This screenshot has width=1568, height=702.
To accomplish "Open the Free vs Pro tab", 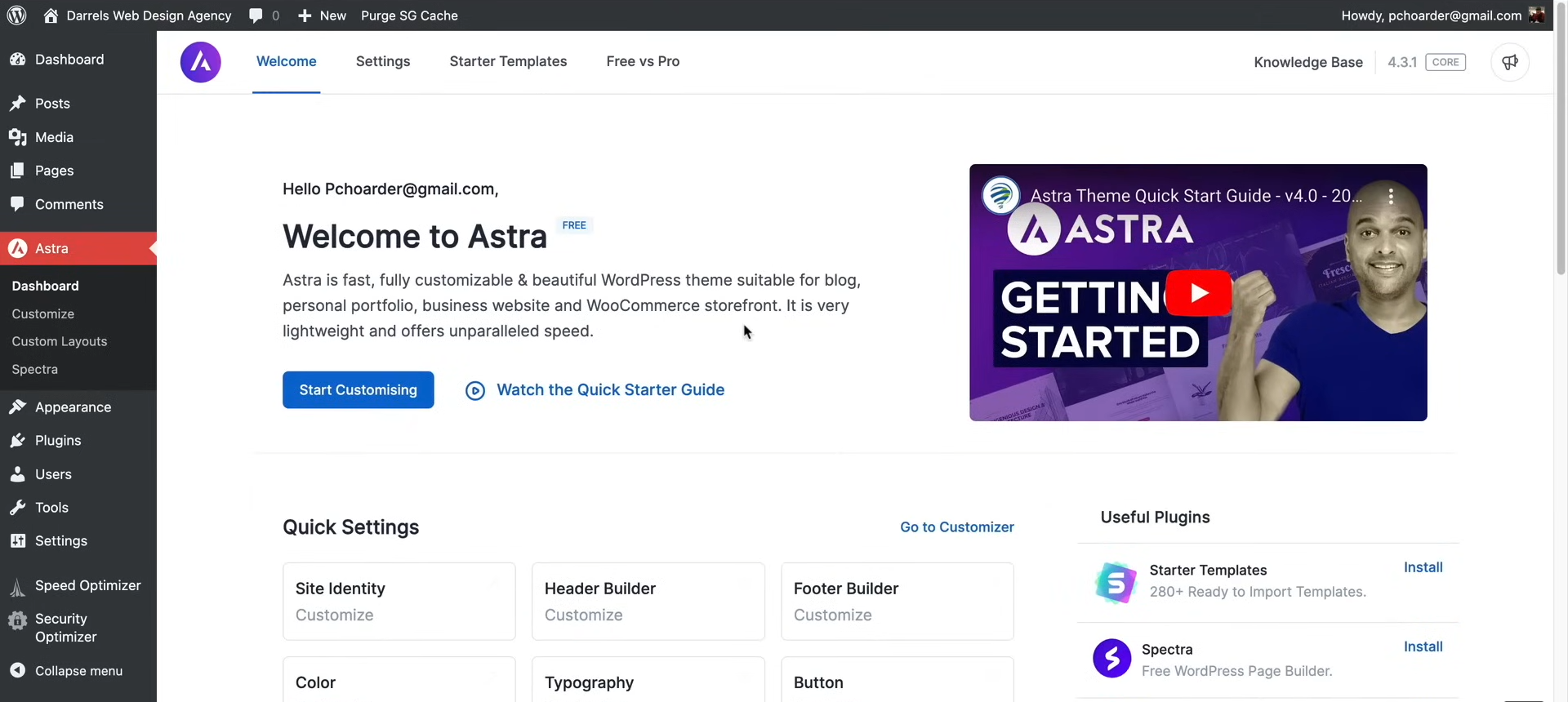I will click(643, 62).
